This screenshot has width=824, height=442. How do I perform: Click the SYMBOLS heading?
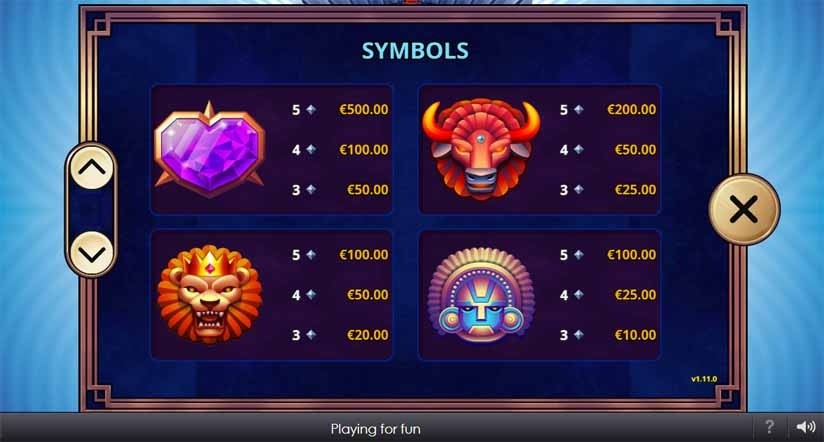pos(415,51)
